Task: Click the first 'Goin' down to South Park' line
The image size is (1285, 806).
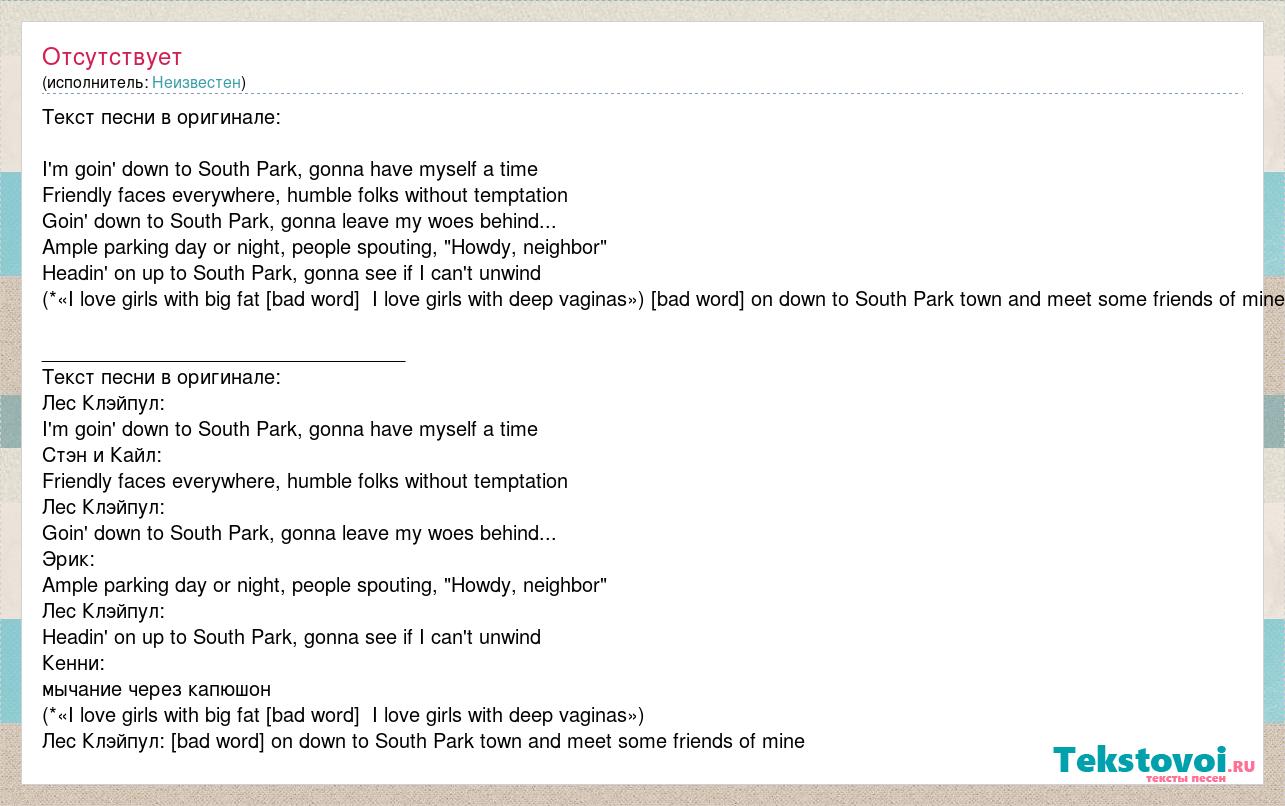Action: [299, 221]
